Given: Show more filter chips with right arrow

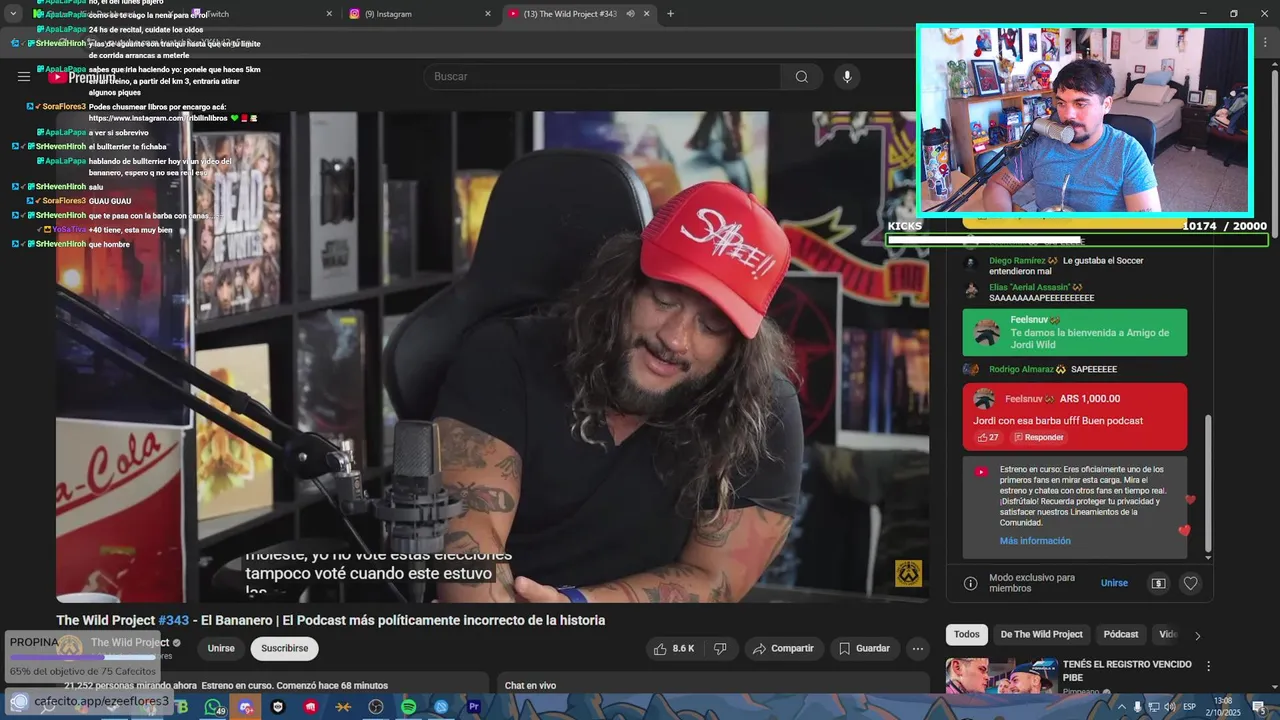Looking at the screenshot, I should (1198, 635).
